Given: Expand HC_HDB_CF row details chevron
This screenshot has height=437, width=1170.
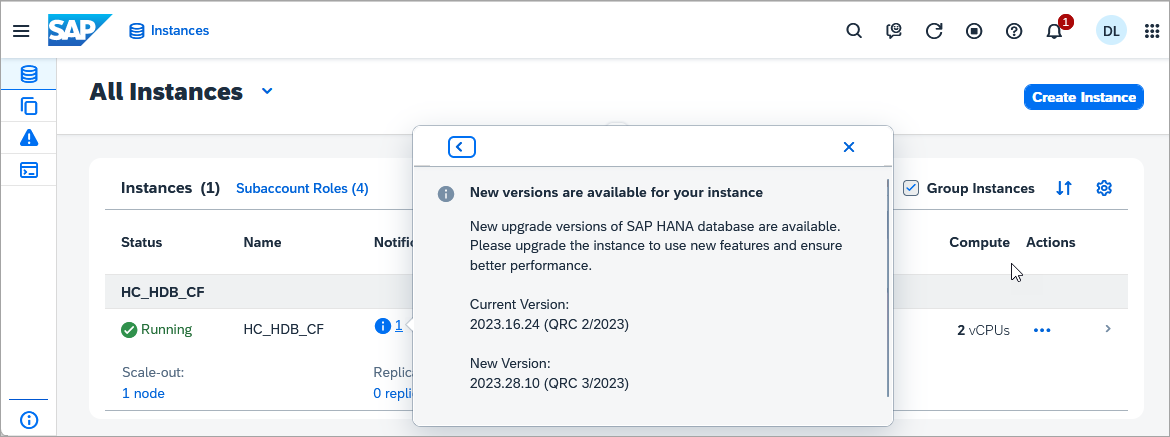Looking at the screenshot, I should pos(1108,329).
